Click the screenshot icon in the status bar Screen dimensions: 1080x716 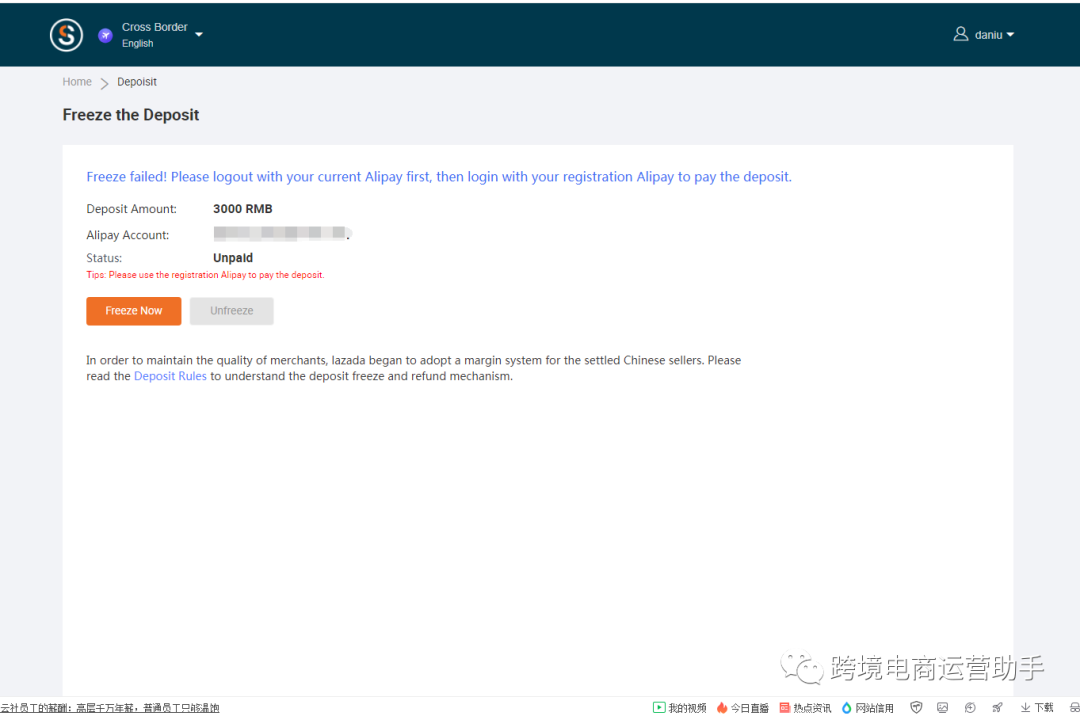coord(942,707)
